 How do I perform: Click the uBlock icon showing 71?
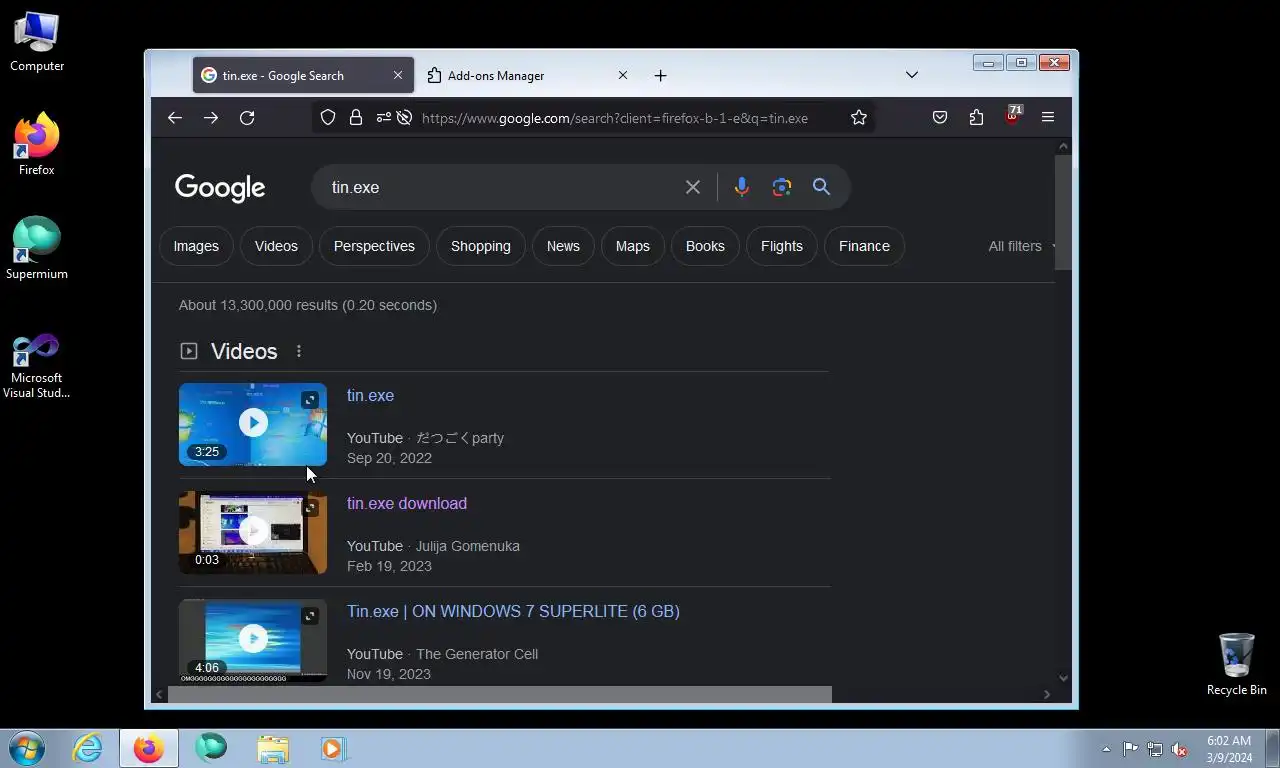point(1013,116)
